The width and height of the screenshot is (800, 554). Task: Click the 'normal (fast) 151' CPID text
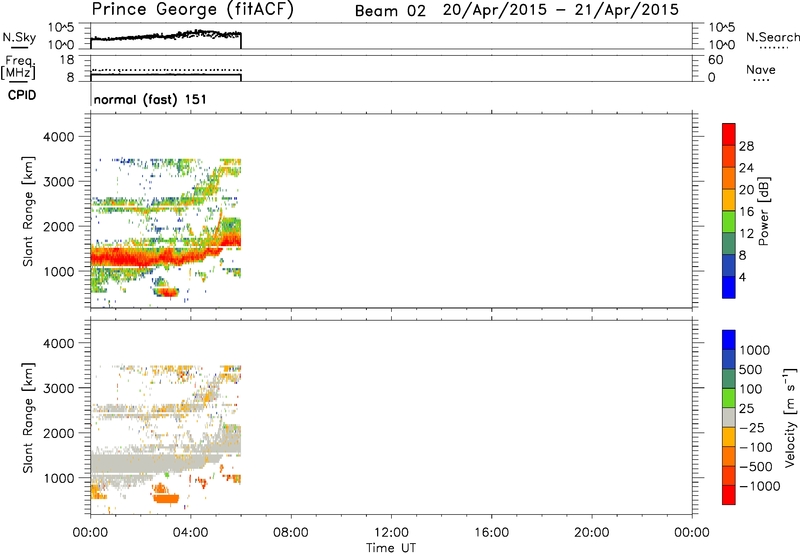point(150,99)
